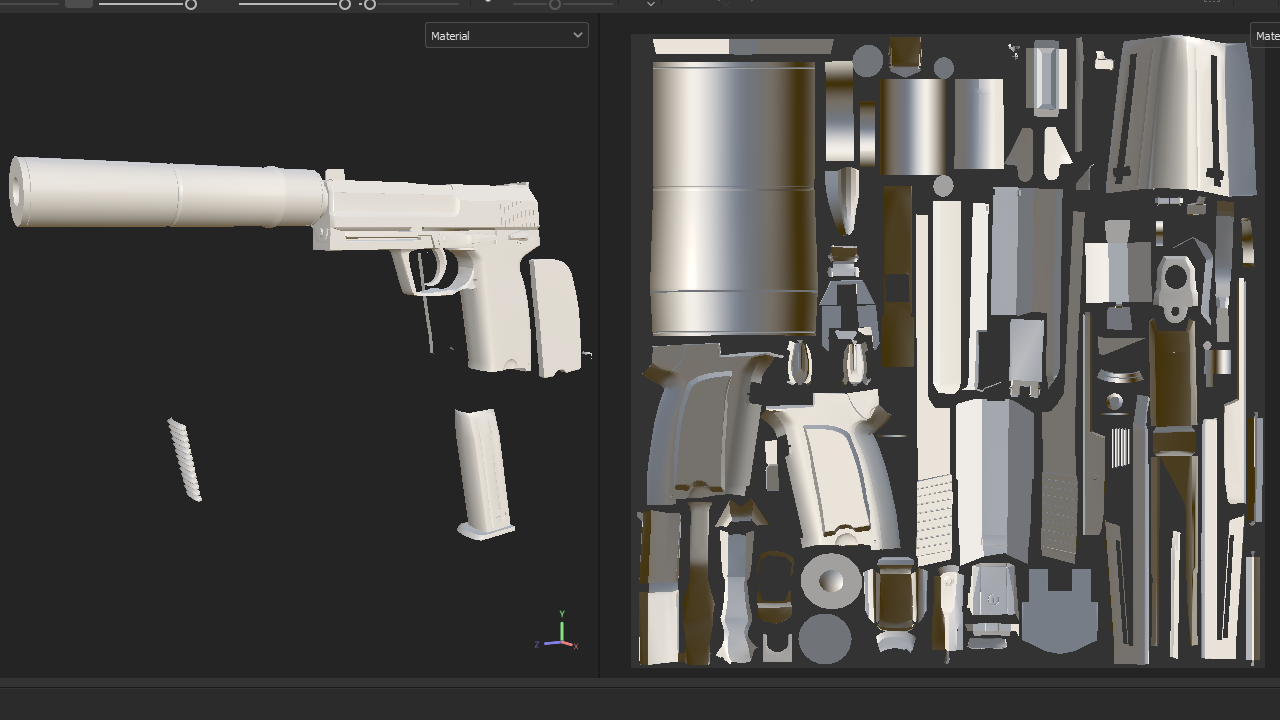Click the small gray swatch in the top-left toolbar
The height and width of the screenshot is (720, 1280).
click(79, 3)
